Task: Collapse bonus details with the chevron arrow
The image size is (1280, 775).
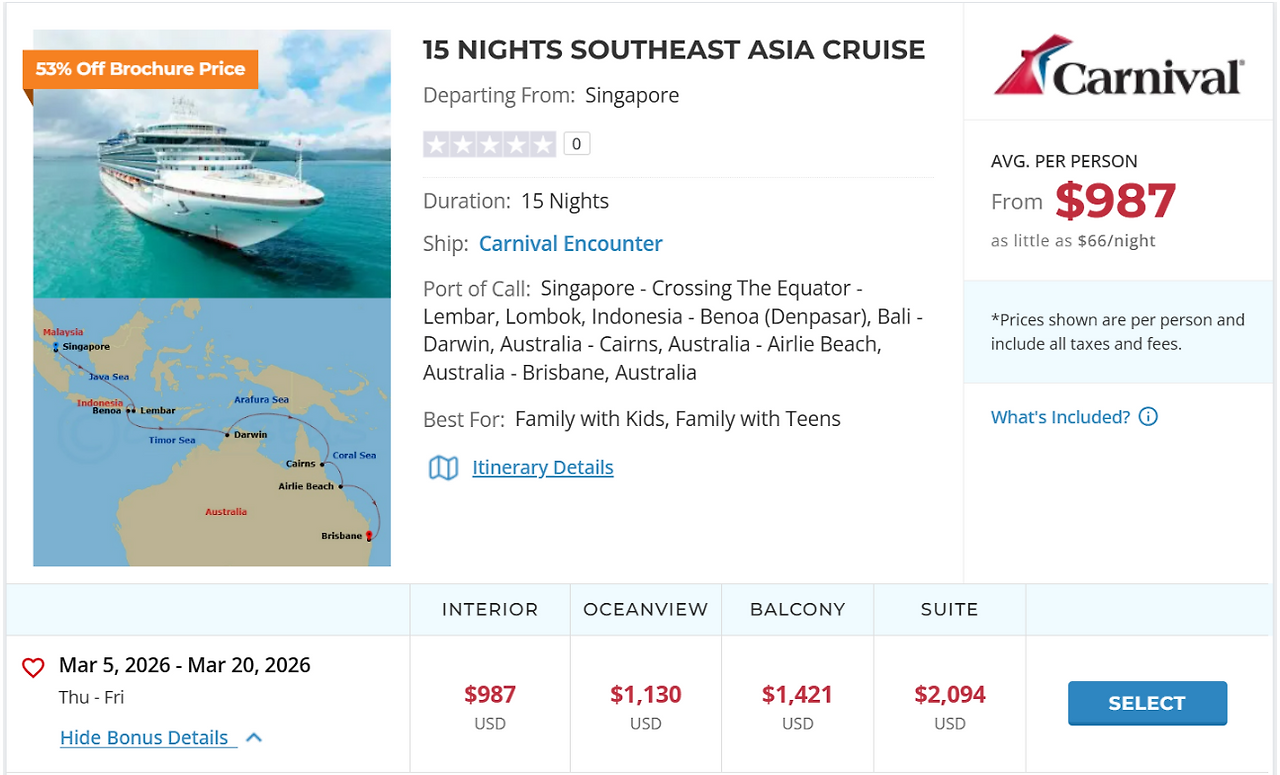Action: 254,738
